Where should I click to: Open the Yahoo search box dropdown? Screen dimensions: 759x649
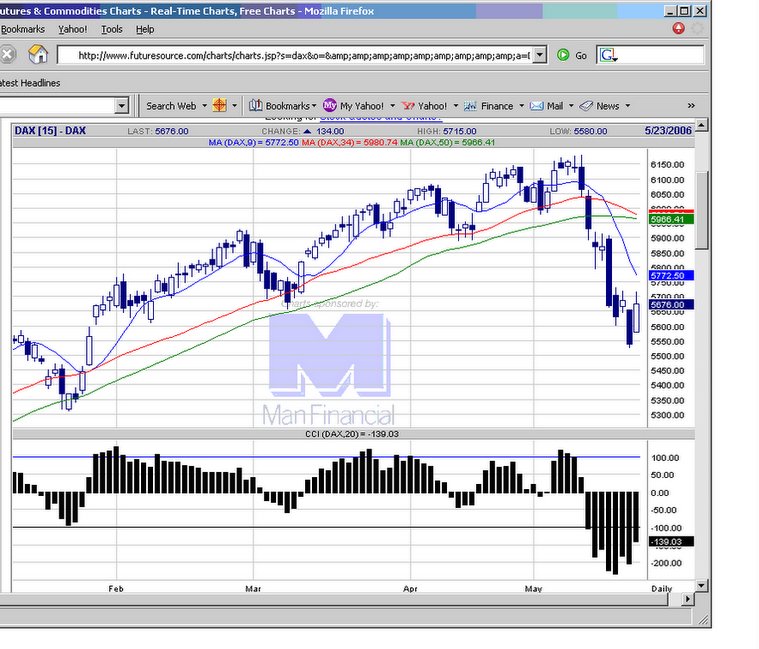pos(121,105)
